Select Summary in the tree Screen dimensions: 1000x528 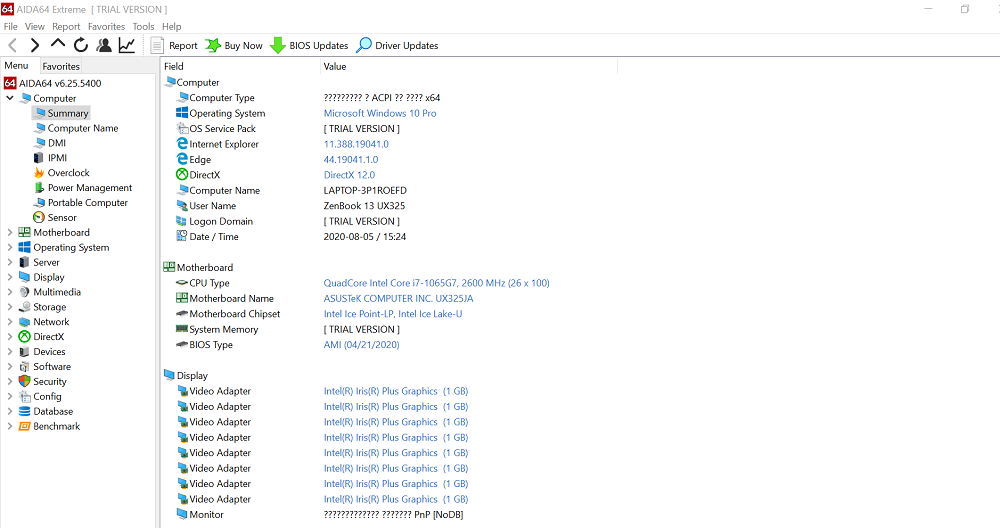pos(61,113)
